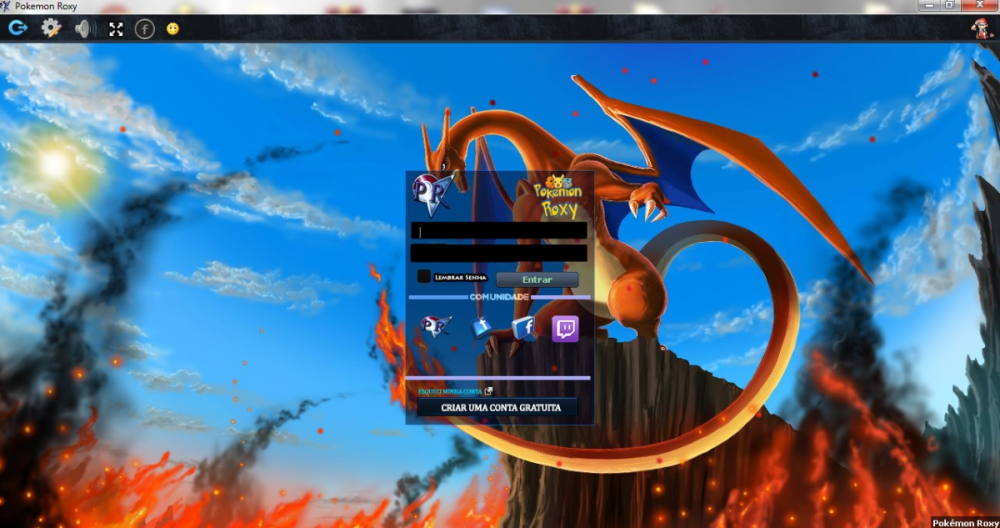Open the blue Tumblr community icon
This screenshot has width=1000, height=528.
coord(482,327)
